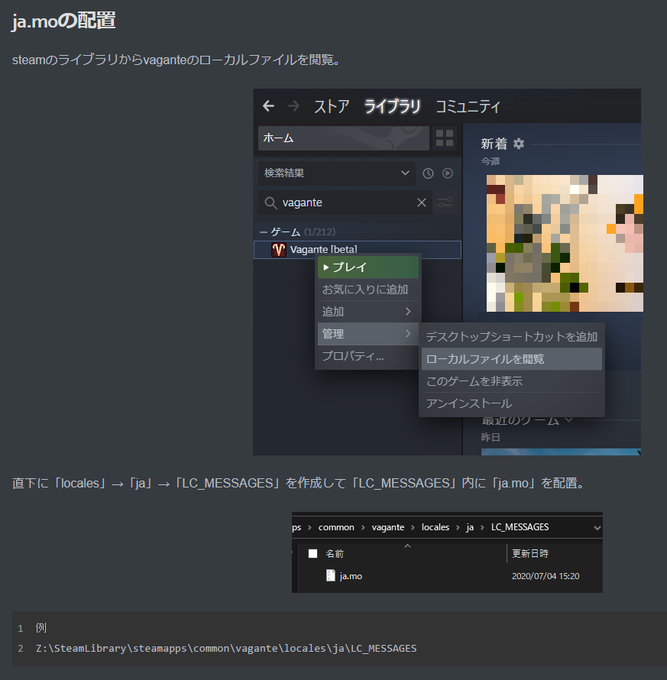Open the ストア tab
The width and height of the screenshot is (667, 680).
[x=331, y=107]
